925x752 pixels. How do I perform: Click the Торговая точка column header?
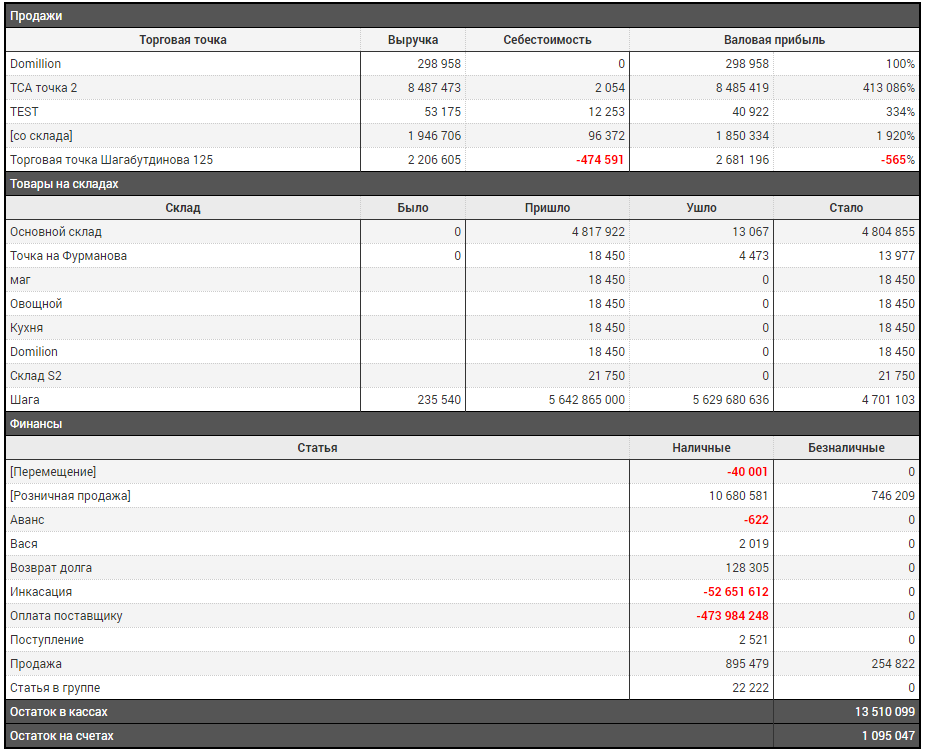183,40
